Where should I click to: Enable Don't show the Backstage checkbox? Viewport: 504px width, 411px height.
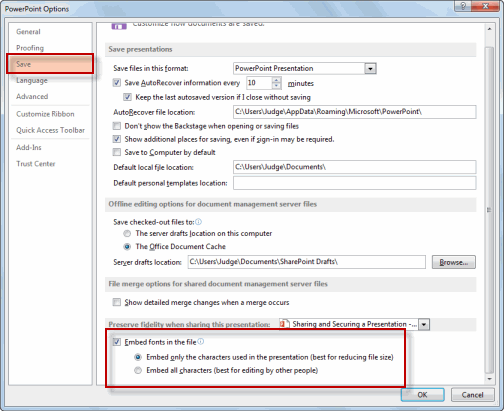click(x=117, y=126)
